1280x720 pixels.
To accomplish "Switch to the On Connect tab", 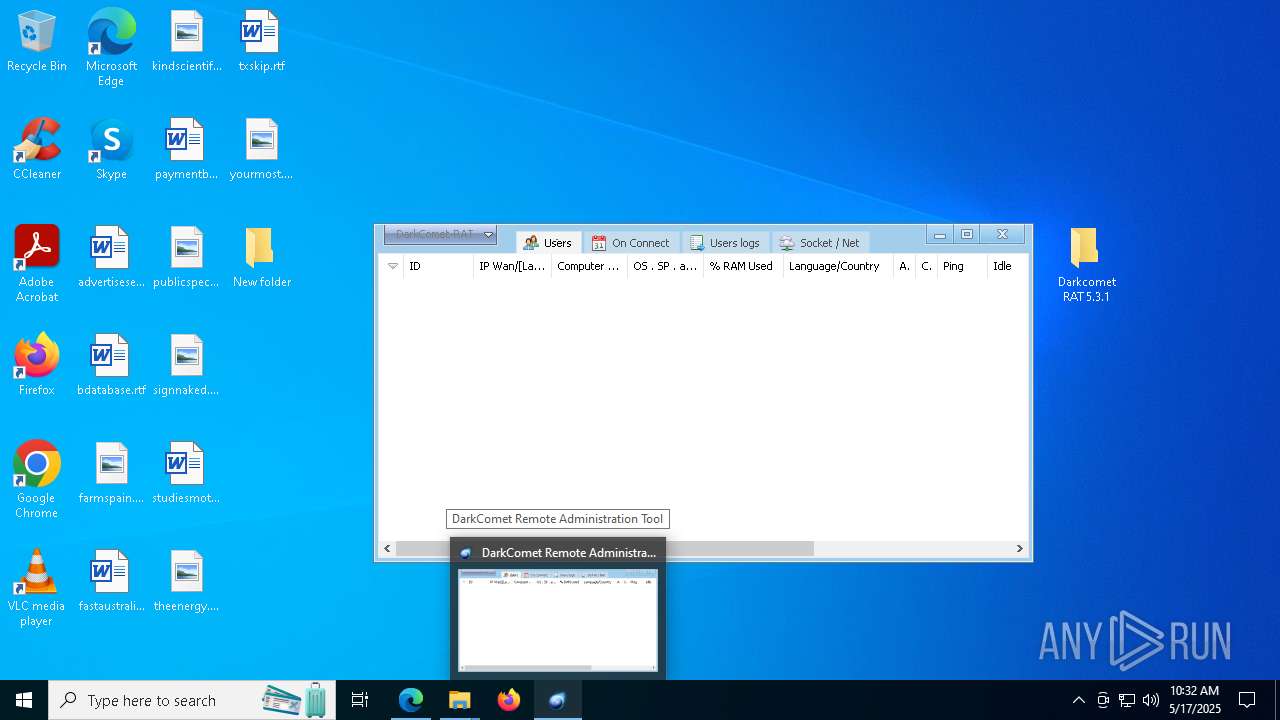I will tap(631, 243).
